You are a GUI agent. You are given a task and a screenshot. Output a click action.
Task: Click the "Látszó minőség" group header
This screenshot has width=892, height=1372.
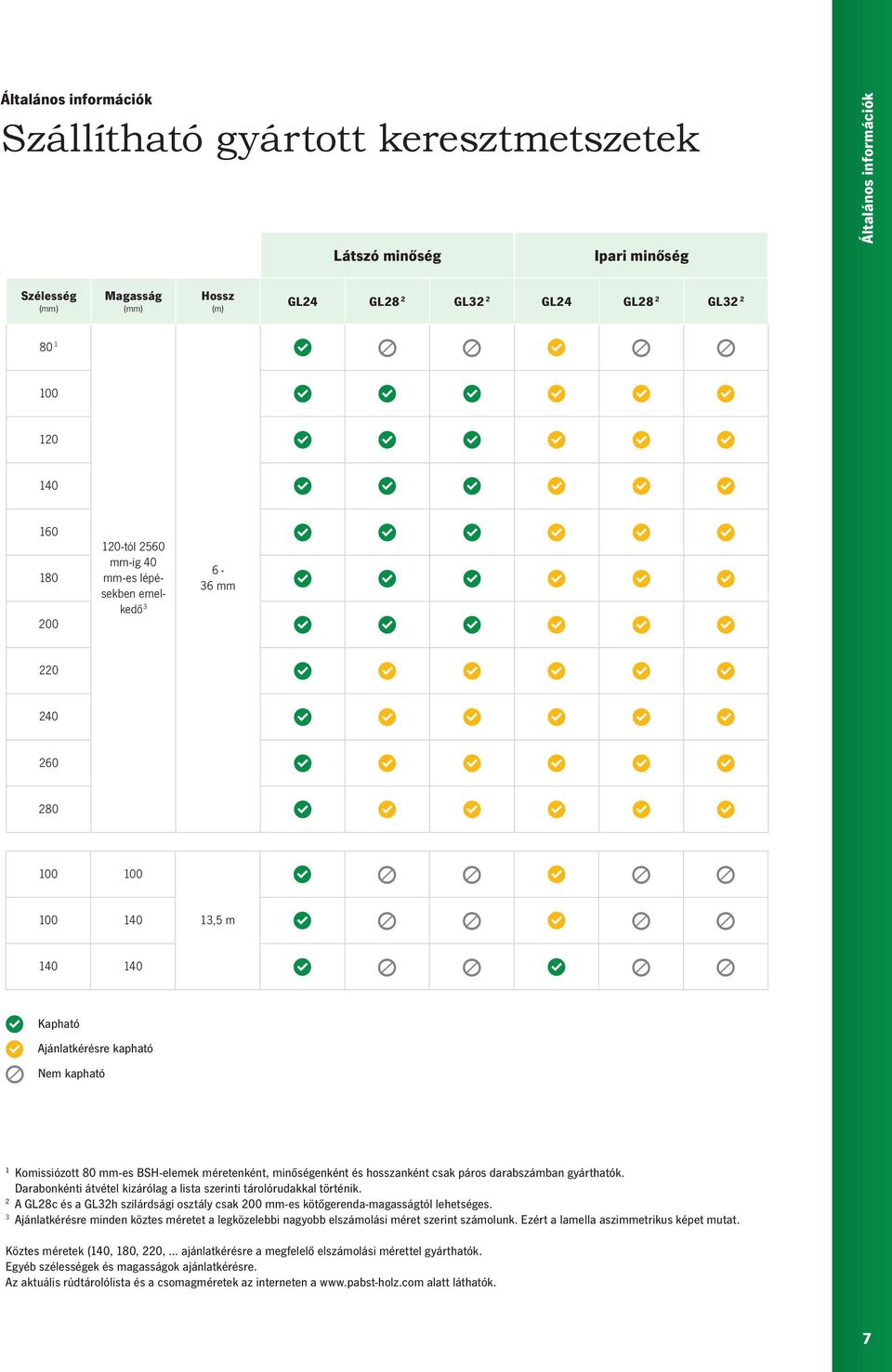coord(387,256)
